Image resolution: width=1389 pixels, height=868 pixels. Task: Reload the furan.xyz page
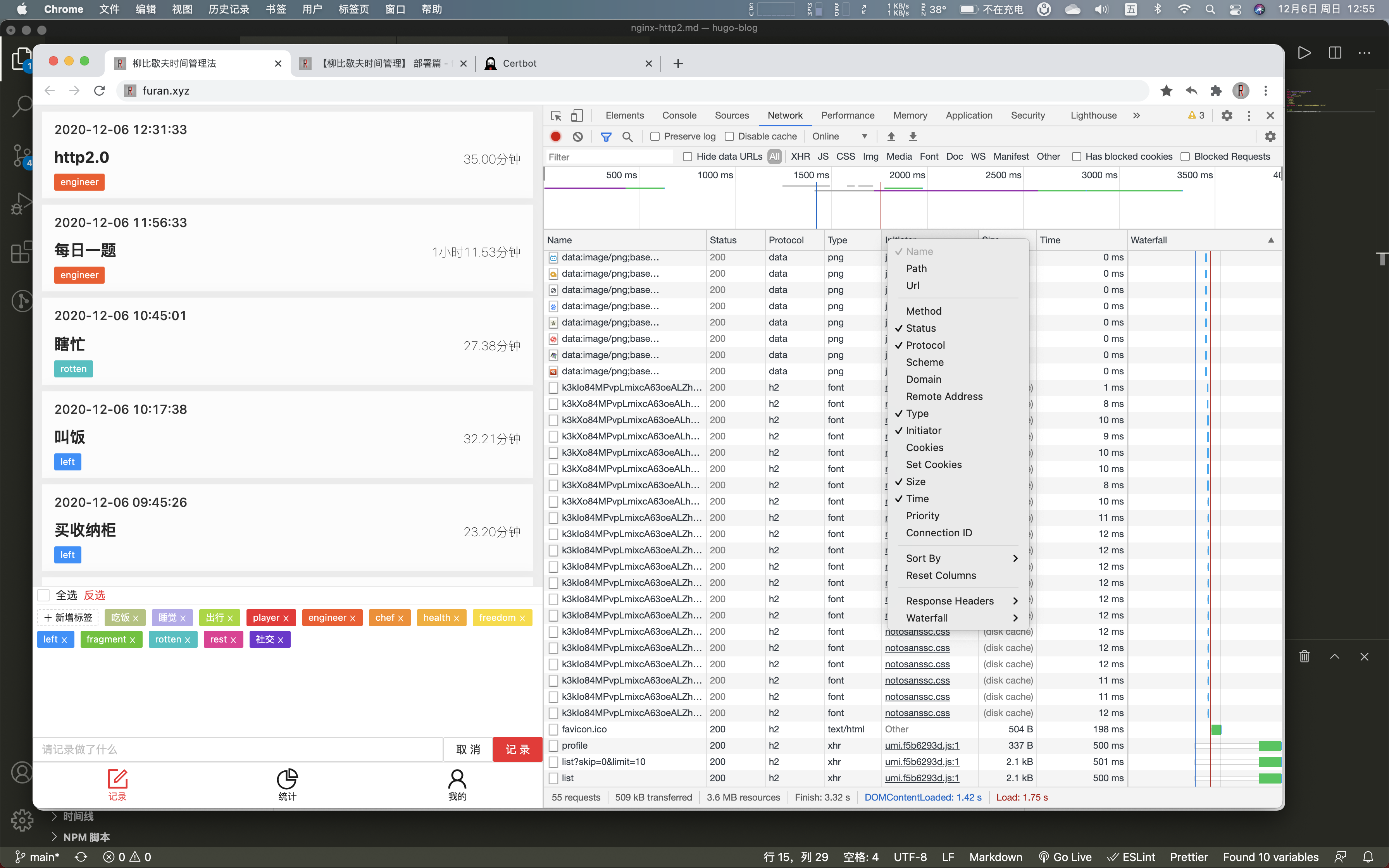[x=99, y=91]
